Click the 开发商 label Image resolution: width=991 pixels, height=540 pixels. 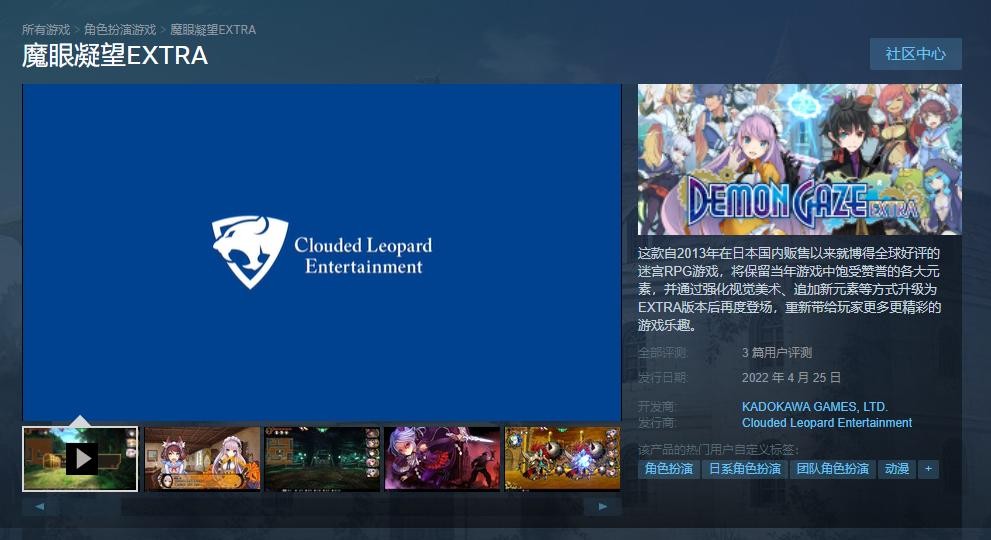[657, 407]
